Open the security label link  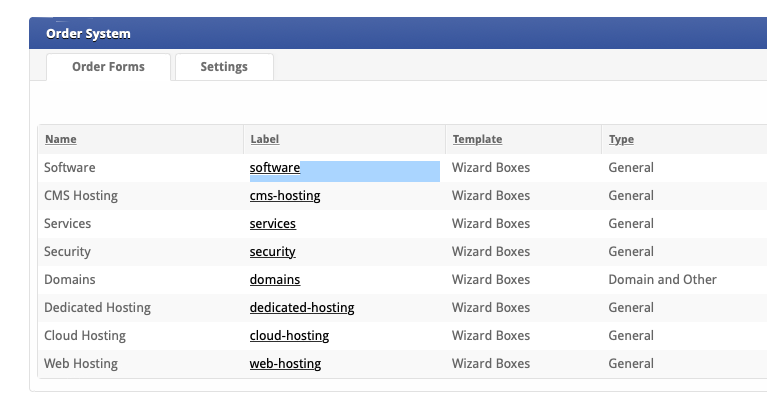click(272, 251)
